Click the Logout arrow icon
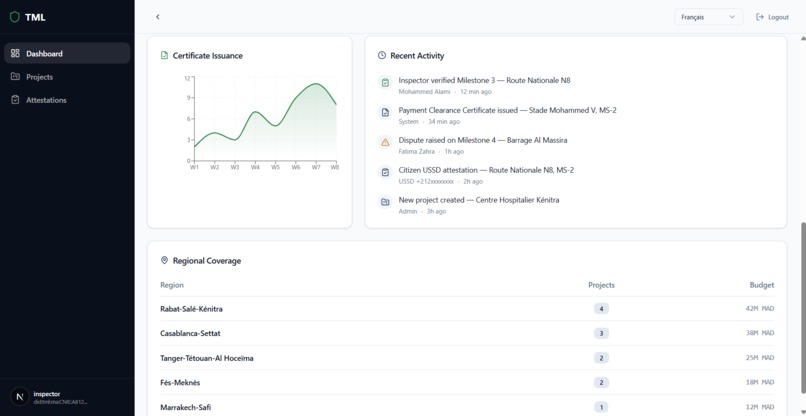 [x=760, y=17]
